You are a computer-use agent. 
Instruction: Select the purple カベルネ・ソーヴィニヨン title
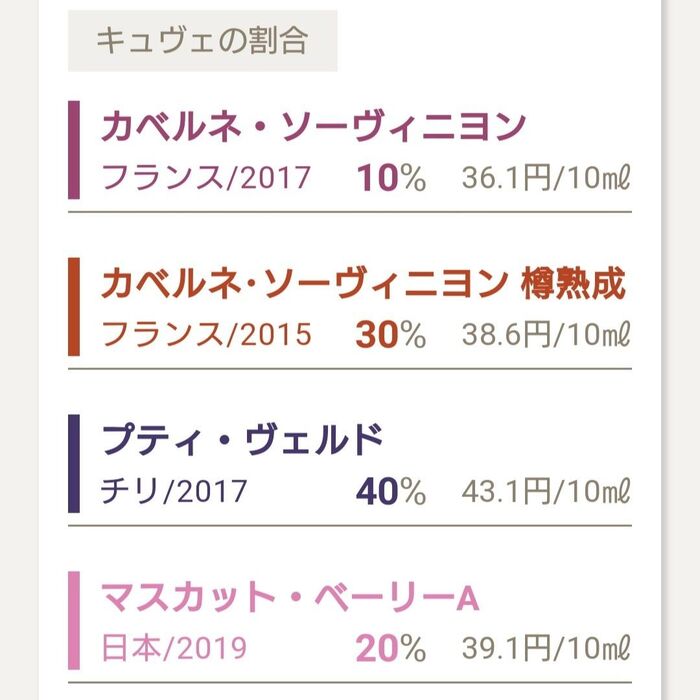click(x=313, y=128)
